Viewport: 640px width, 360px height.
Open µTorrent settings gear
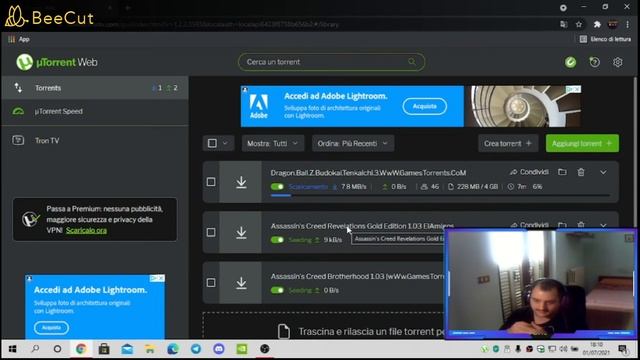pyautogui.click(x=618, y=62)
